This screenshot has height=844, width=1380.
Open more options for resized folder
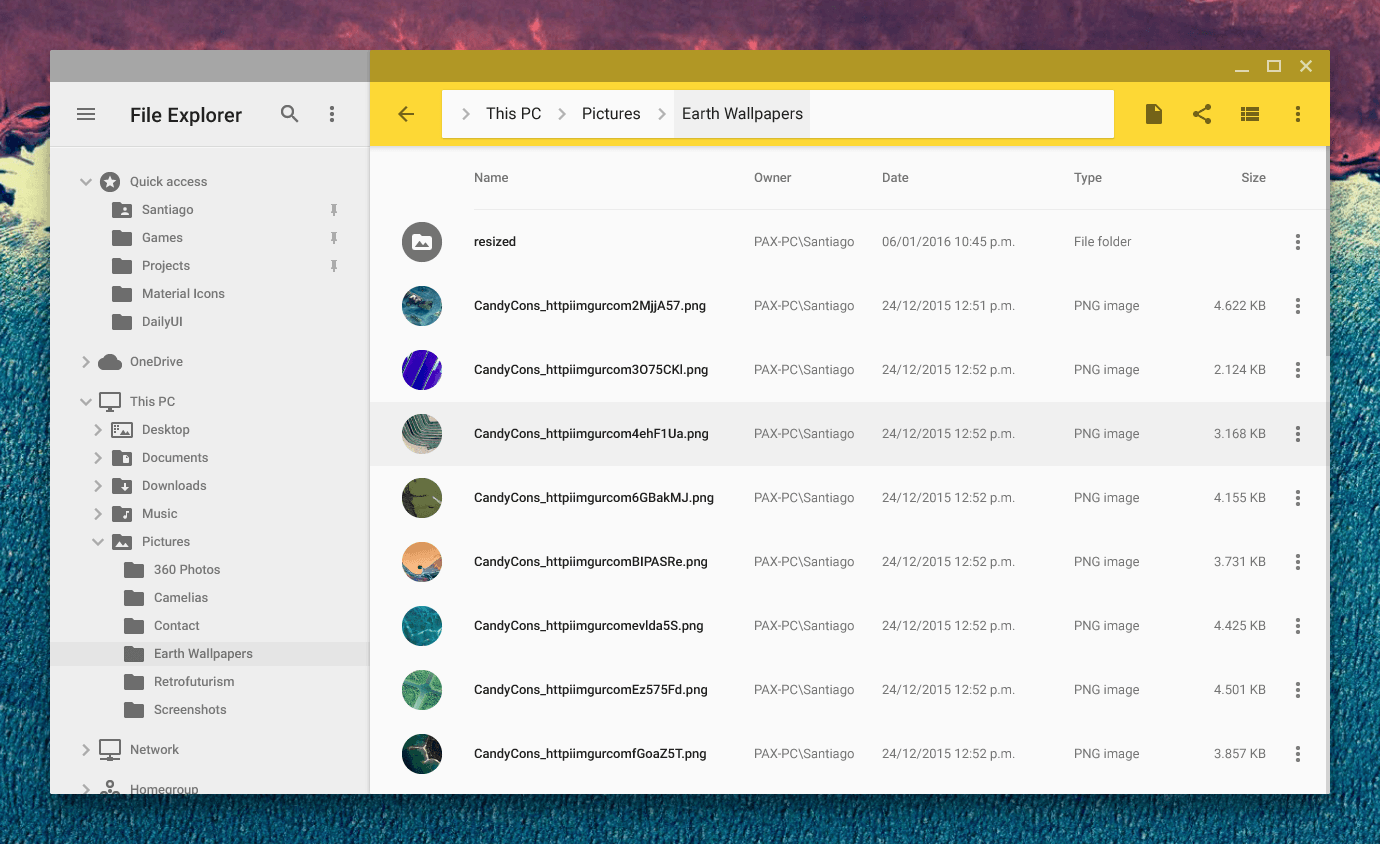tap(1298, 242)
